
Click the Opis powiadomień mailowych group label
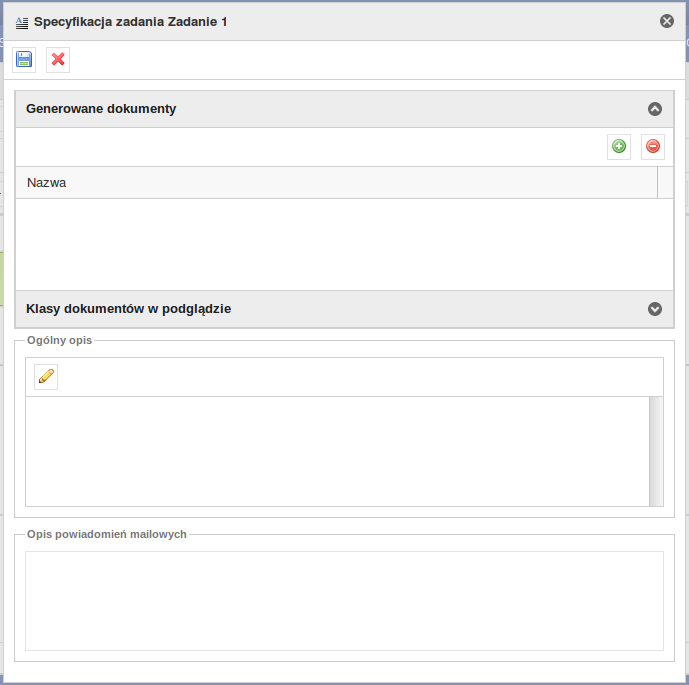pos(107,534)
